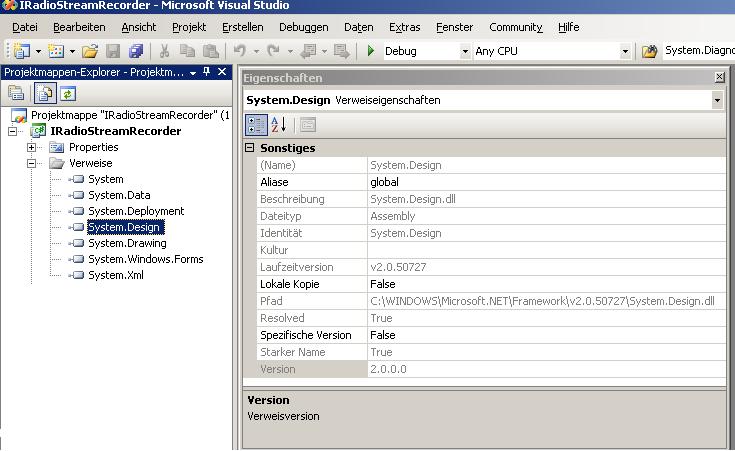This screenshot has width=735, height=451.
Task: Click the Copy icon in toolbar
Action: coord(188,51)
